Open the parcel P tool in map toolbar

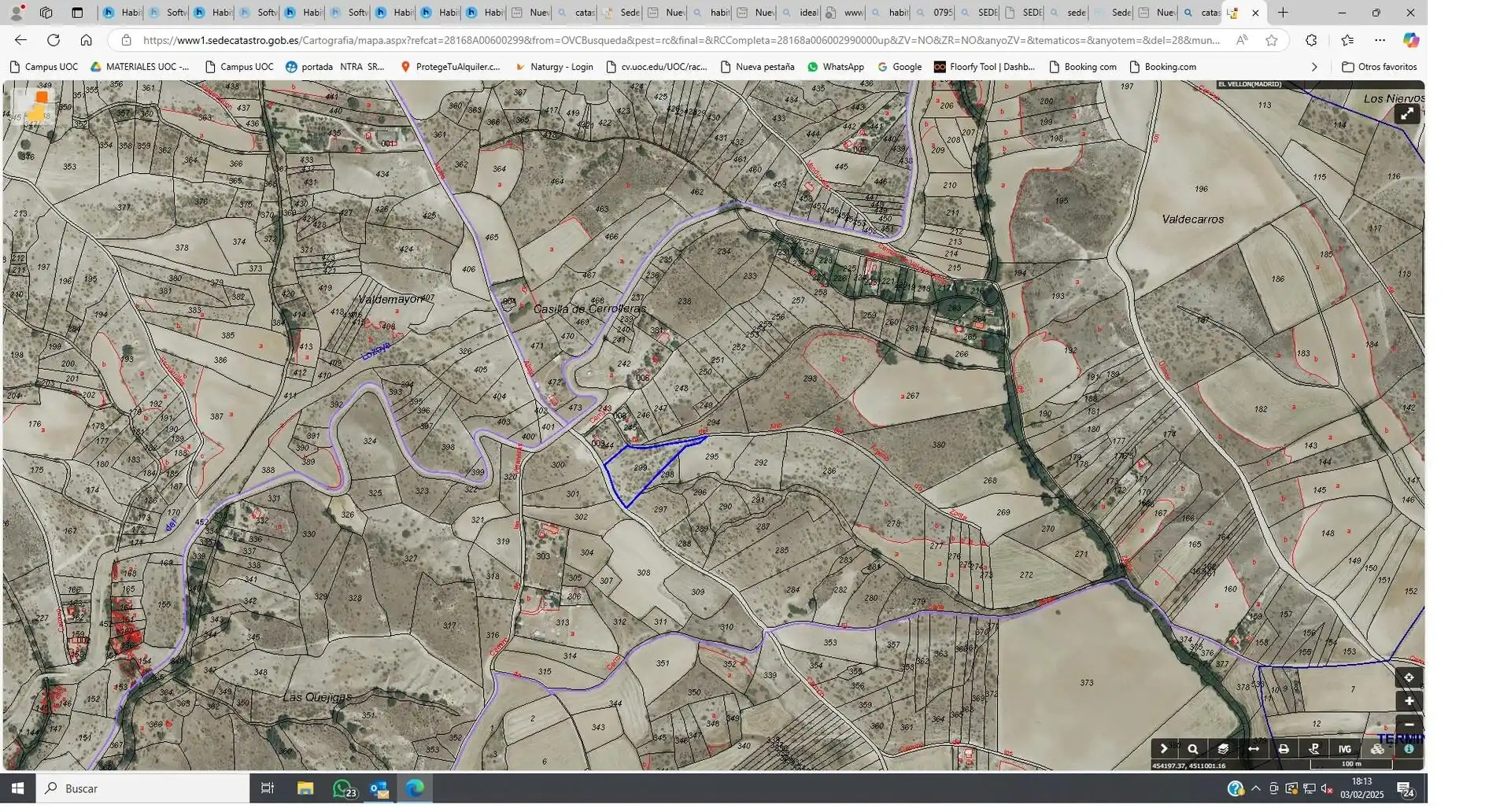[x=1313, y=749]
